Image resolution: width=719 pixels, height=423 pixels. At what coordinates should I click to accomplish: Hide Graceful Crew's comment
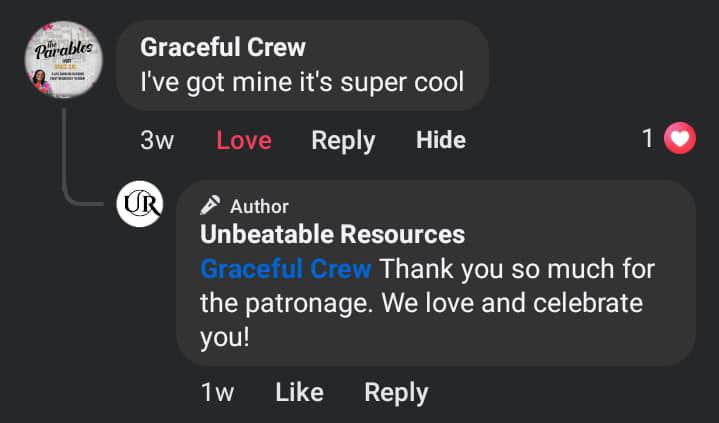point(441,140)
